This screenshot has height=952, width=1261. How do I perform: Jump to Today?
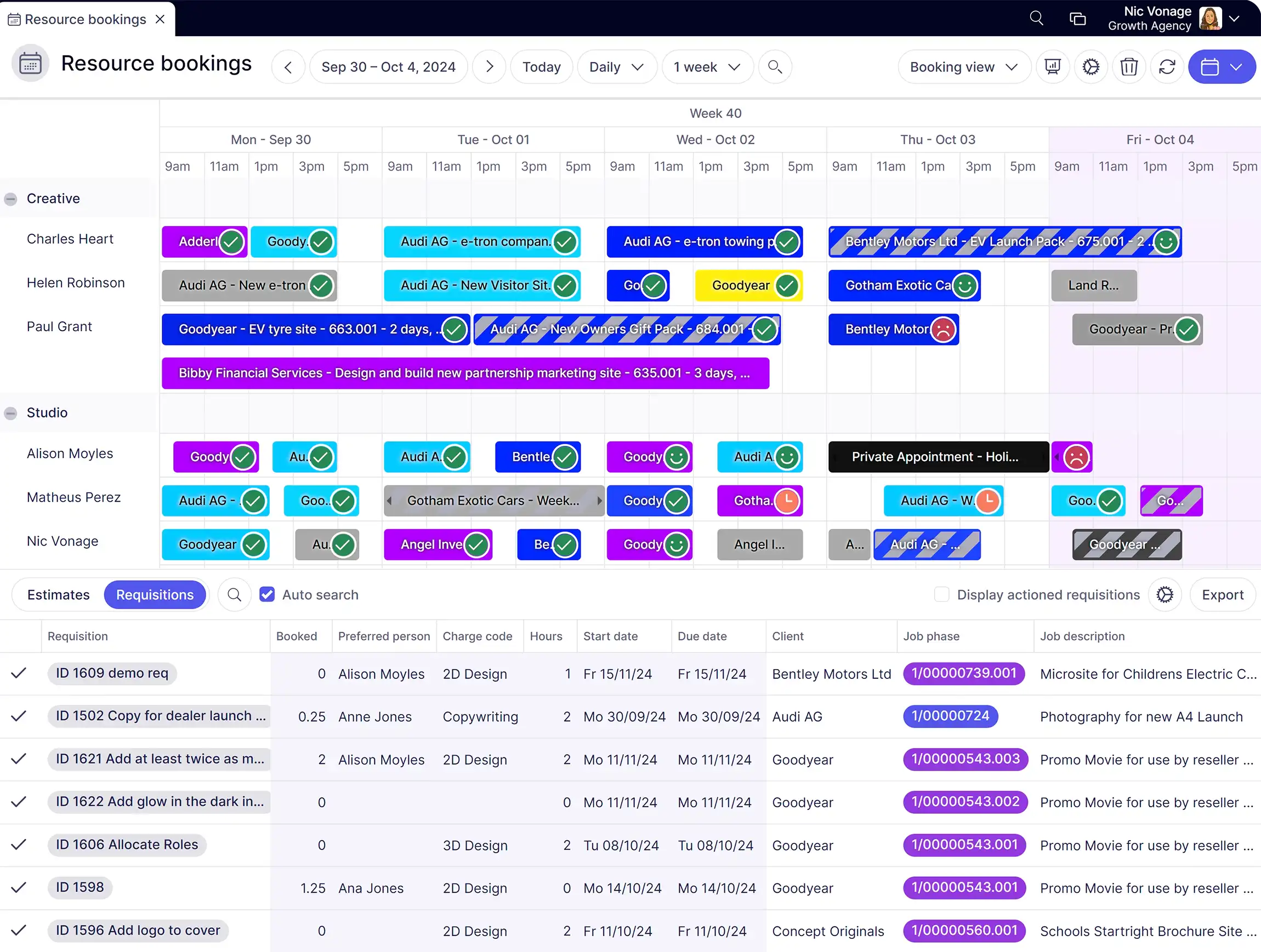(x=542, y=67)
